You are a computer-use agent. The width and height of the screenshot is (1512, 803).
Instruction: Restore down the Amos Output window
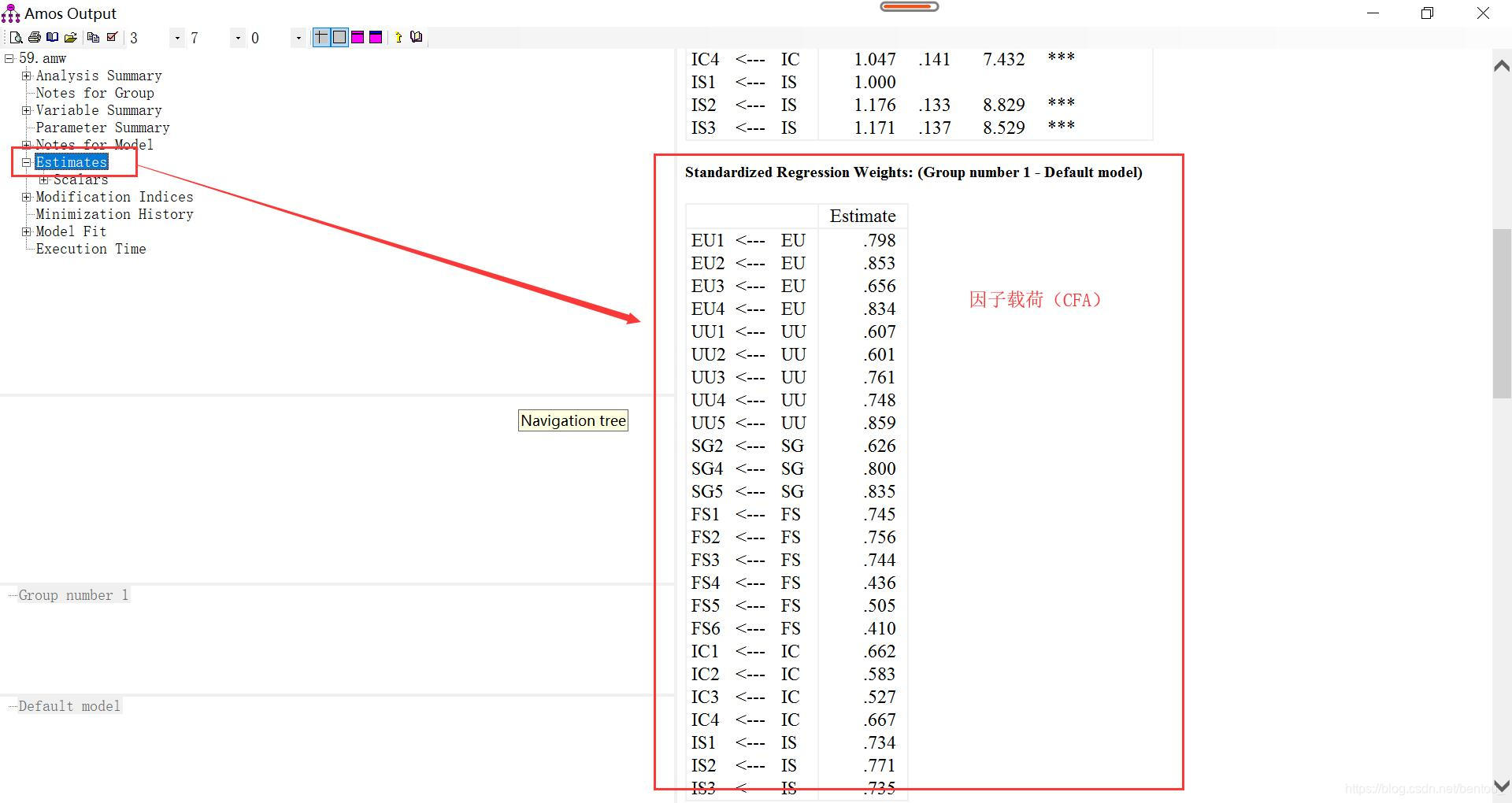(1427, 13)
